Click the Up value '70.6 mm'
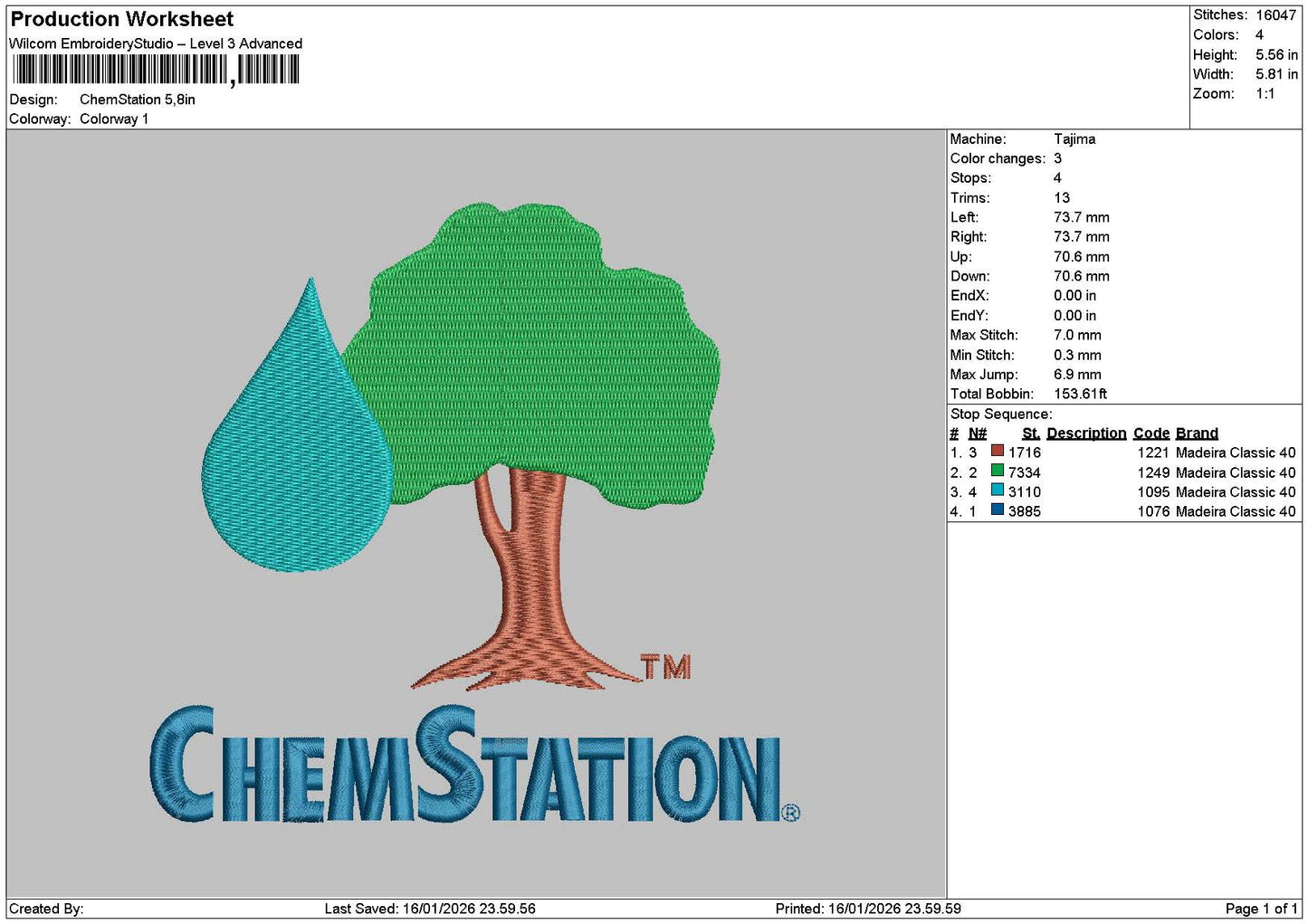This screenshot has height=924, width=1308. click(1082, 257)
